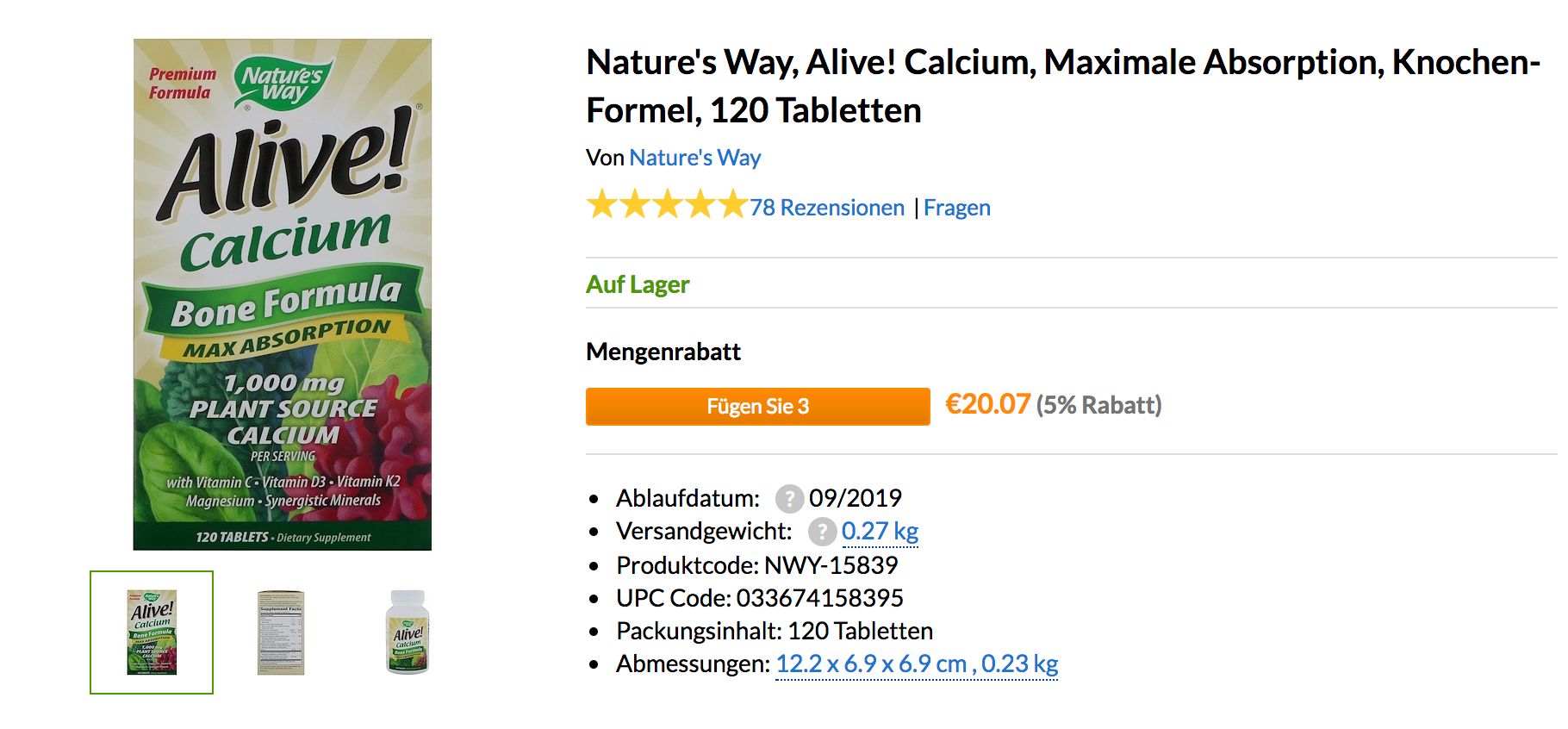The image size is (1568, 729).
Task: Click the help icon beside Ablaufdatum
Action: tap(789, 498)
